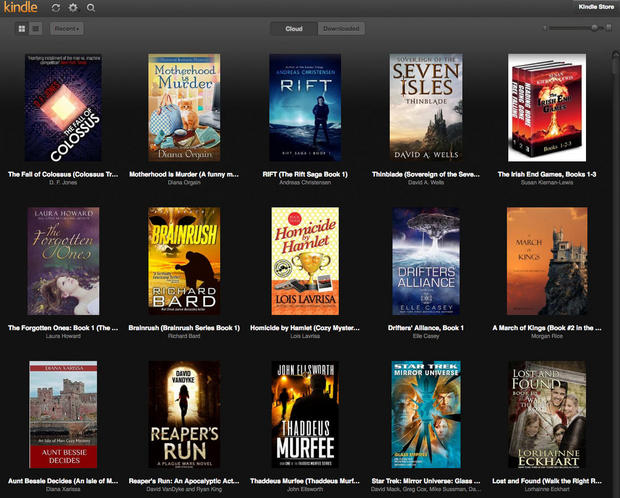Click title text 'The Fall of Colossus (Colossus Tr...'
The height and width of the screenshot is (498, 620).
coord(63,174)
